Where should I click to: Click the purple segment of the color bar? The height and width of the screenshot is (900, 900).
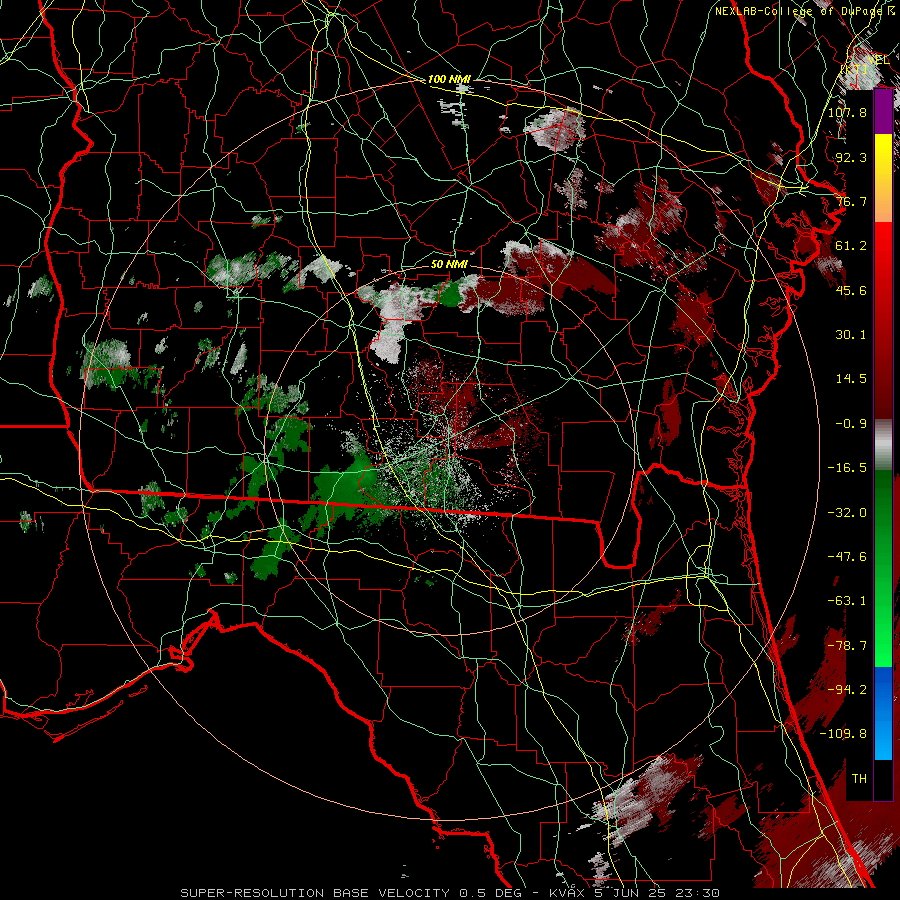click(x=883, y=112)
